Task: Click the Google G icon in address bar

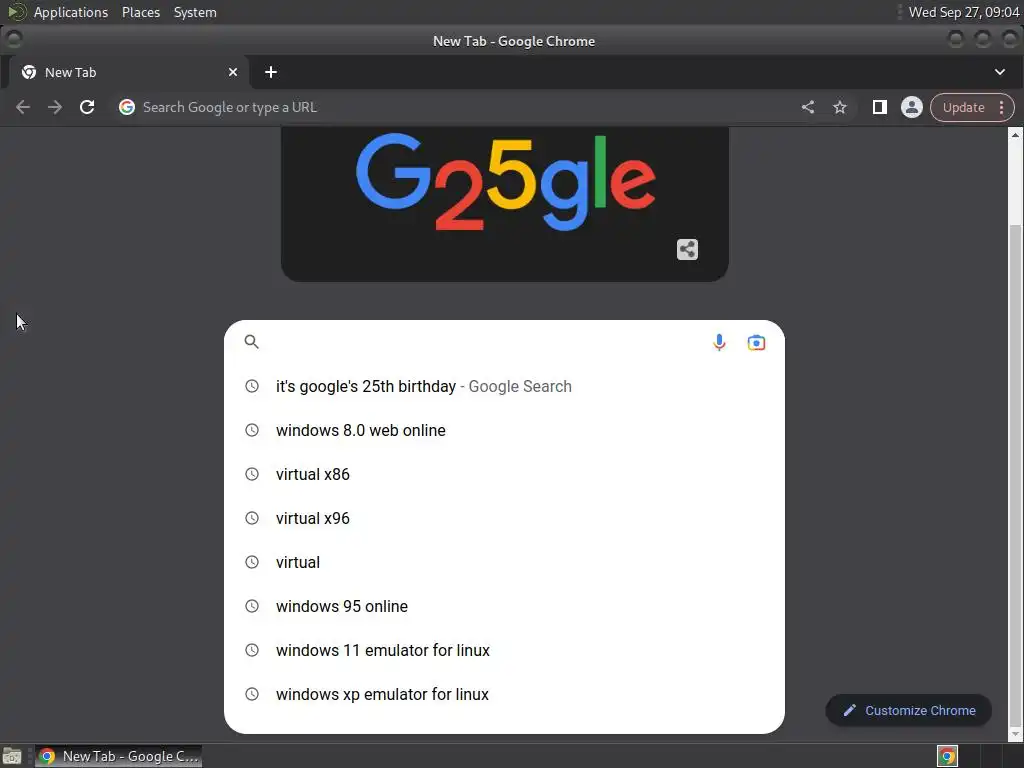Action: [x=127, y=107]
